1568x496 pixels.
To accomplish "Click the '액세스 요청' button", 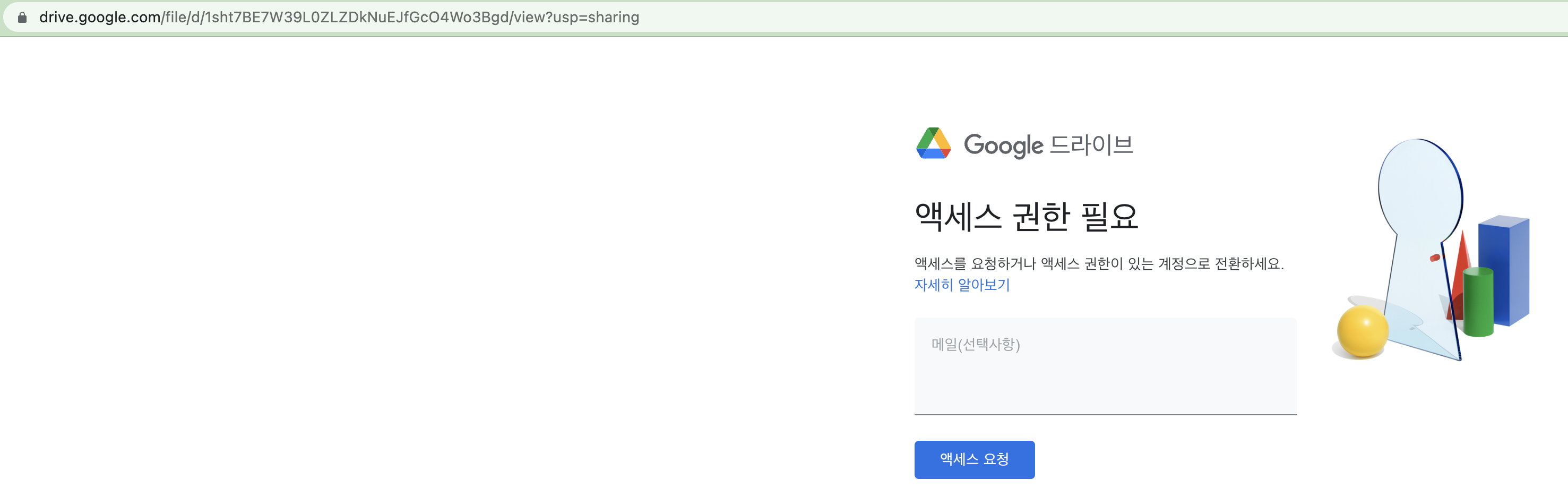I will tap(974, 459).
